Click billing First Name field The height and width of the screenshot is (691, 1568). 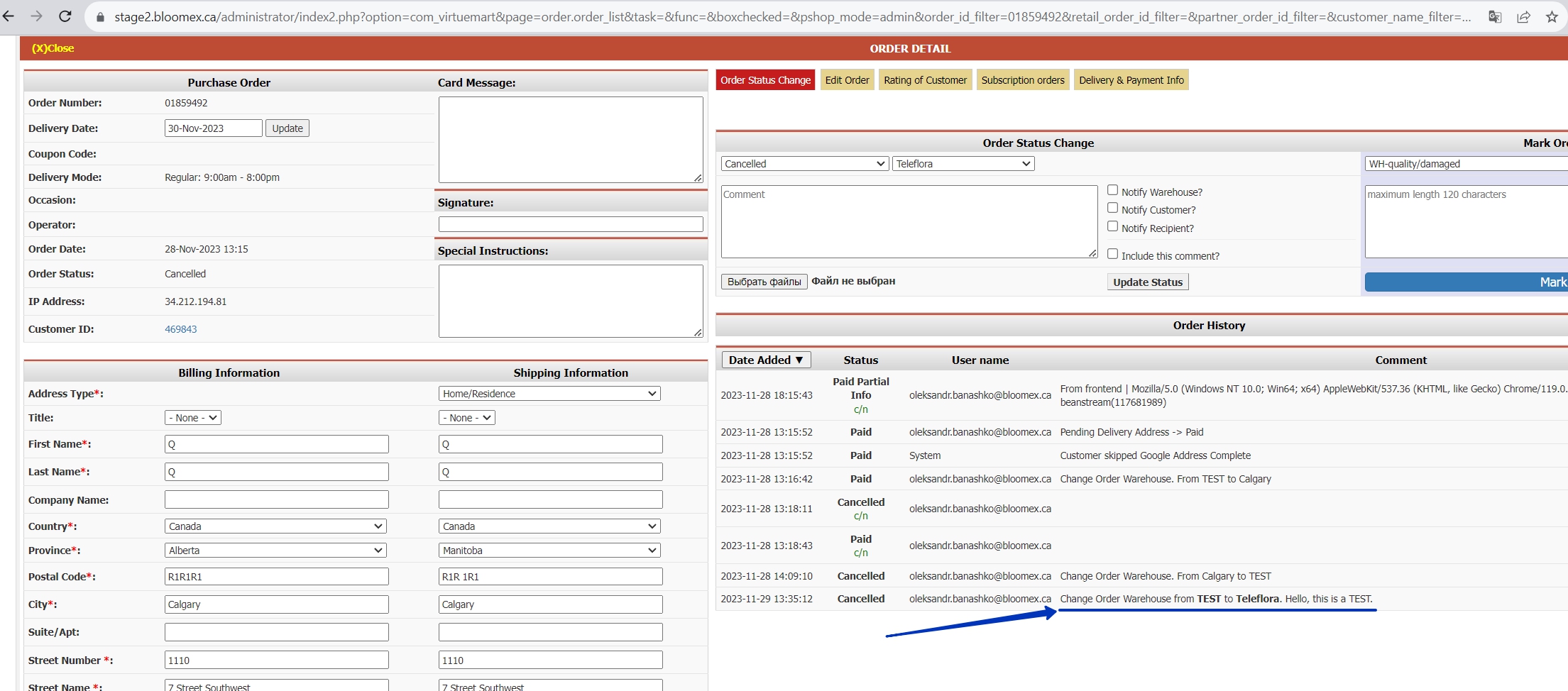[x=276, y=444]
